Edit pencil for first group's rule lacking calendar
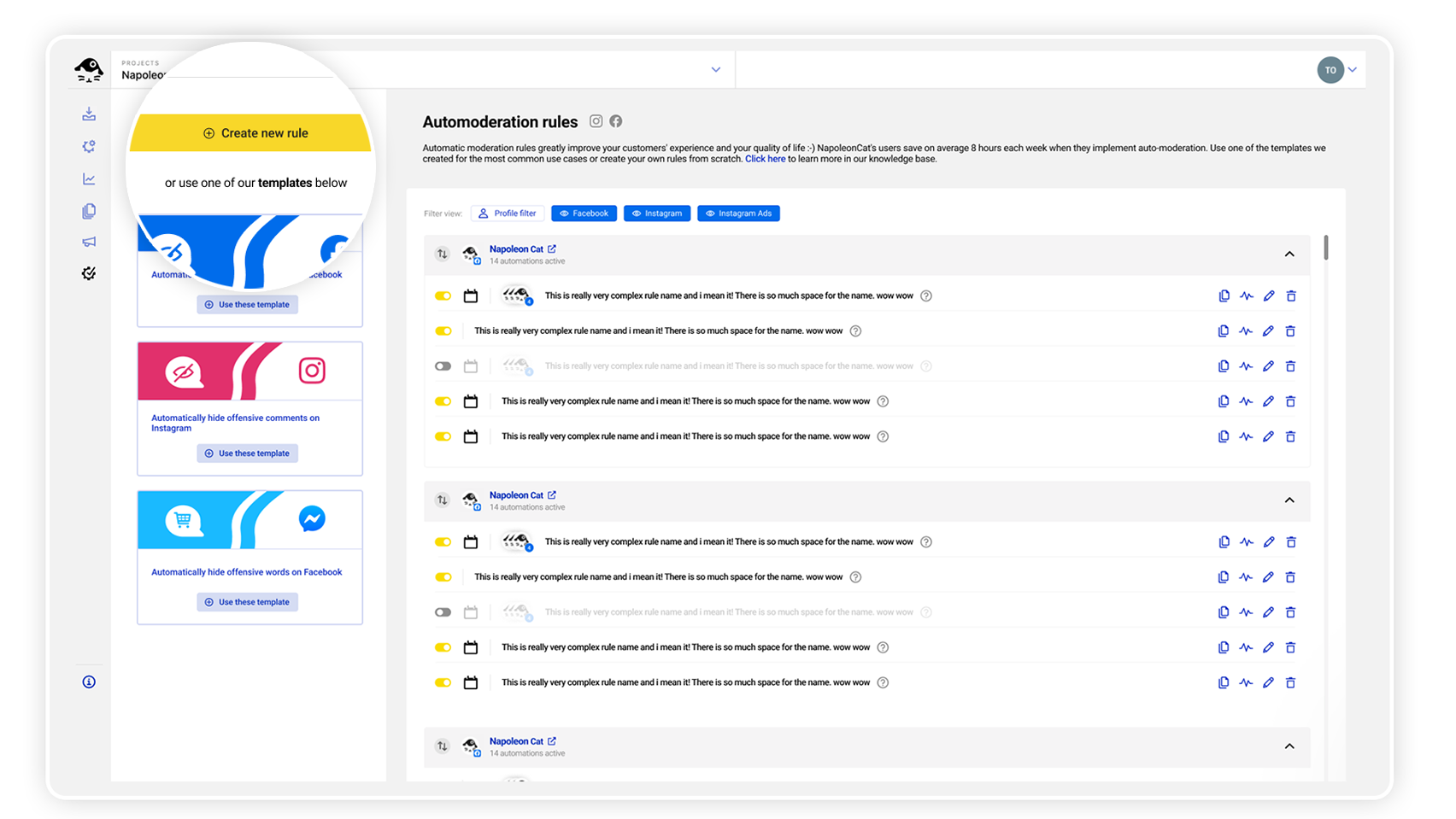 pos(1268,331)
